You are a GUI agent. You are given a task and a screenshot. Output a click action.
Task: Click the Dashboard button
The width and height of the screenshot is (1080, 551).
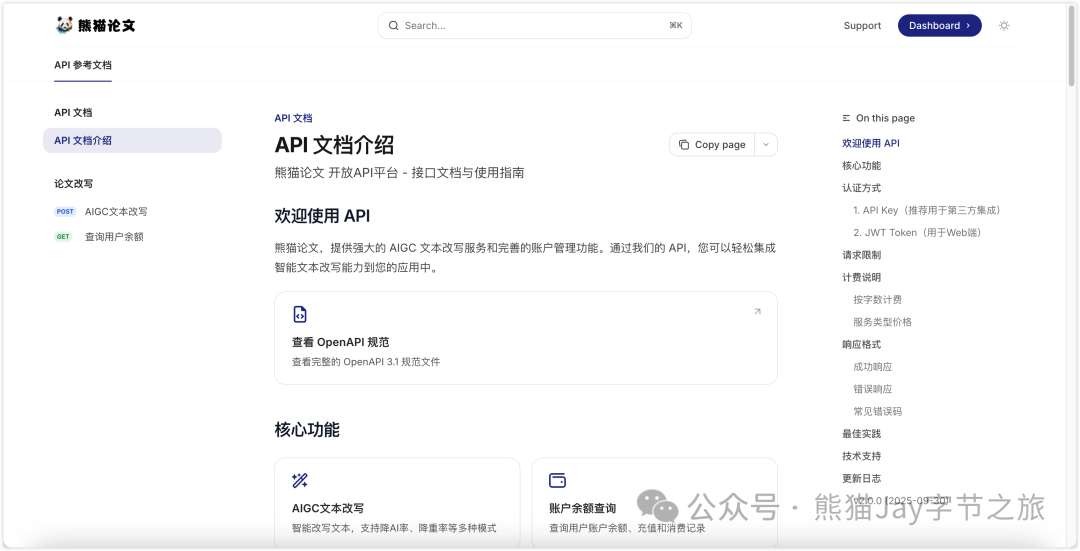click(939, 25)
